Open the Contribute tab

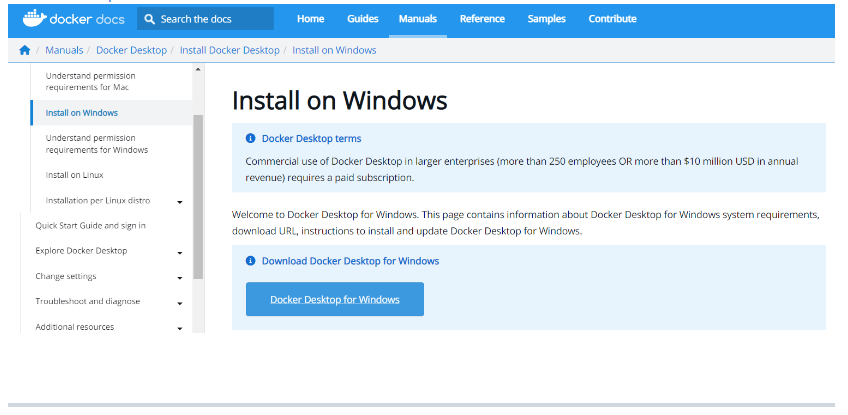click(x=612, y=19)
